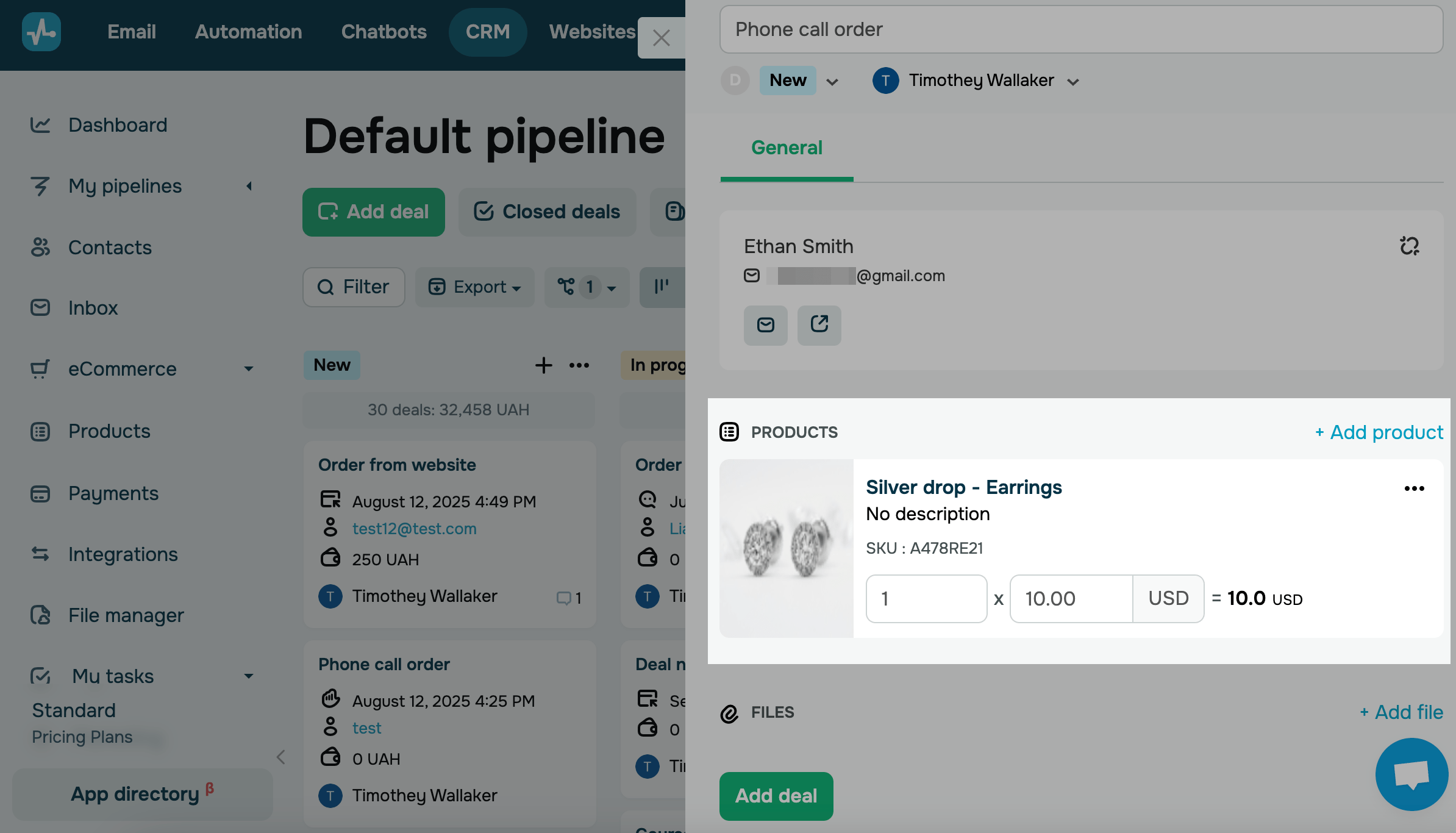Open contact in new window icon
Viewport: 1456px width, 833px height.
[x=819, y=325]
